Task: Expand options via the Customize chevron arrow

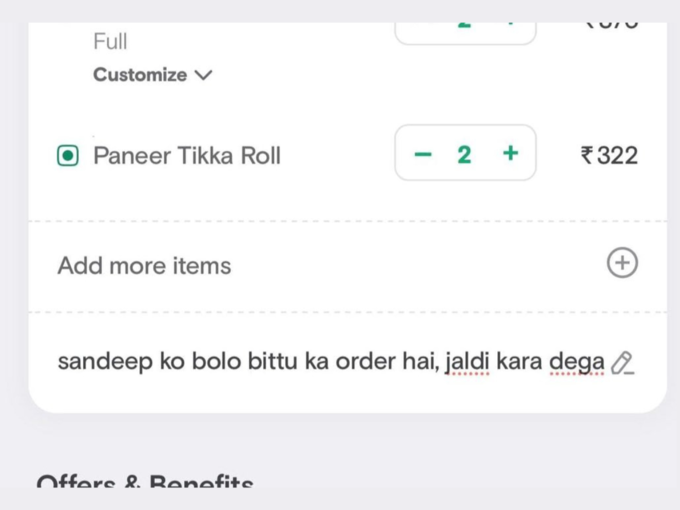Action: [203, 75]
